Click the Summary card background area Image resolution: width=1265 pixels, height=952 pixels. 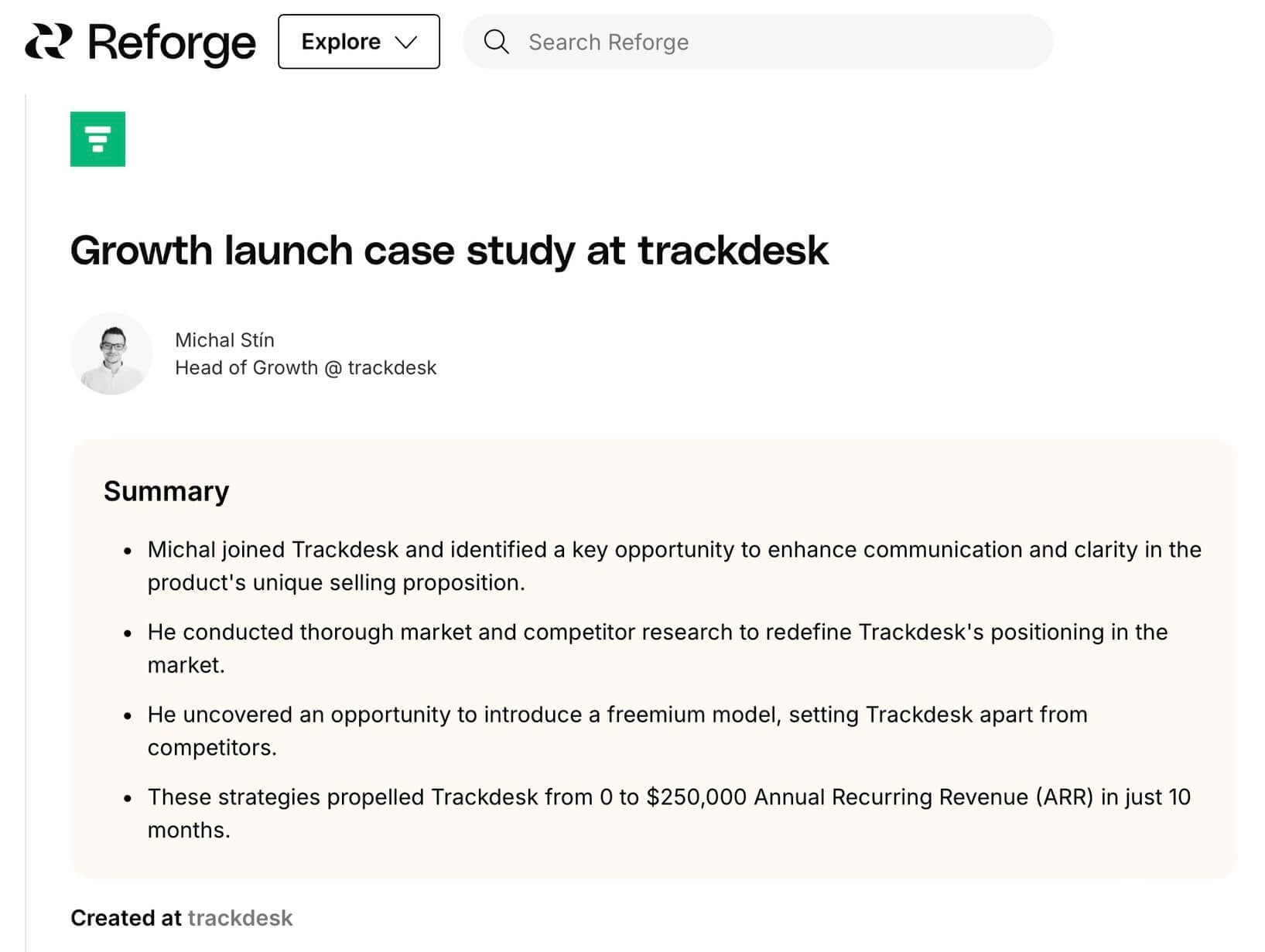pos(654,659)
